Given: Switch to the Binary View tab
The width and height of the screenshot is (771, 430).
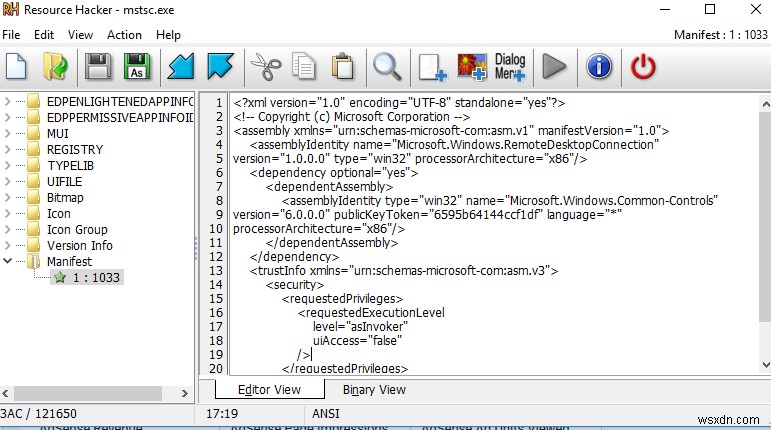Looking at the screenshot, I should [x=374, y=390].
